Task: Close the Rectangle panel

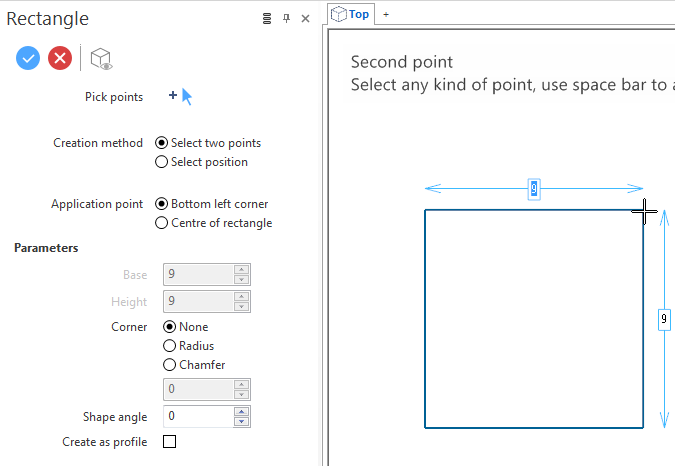Action: [x=305, y=19]
